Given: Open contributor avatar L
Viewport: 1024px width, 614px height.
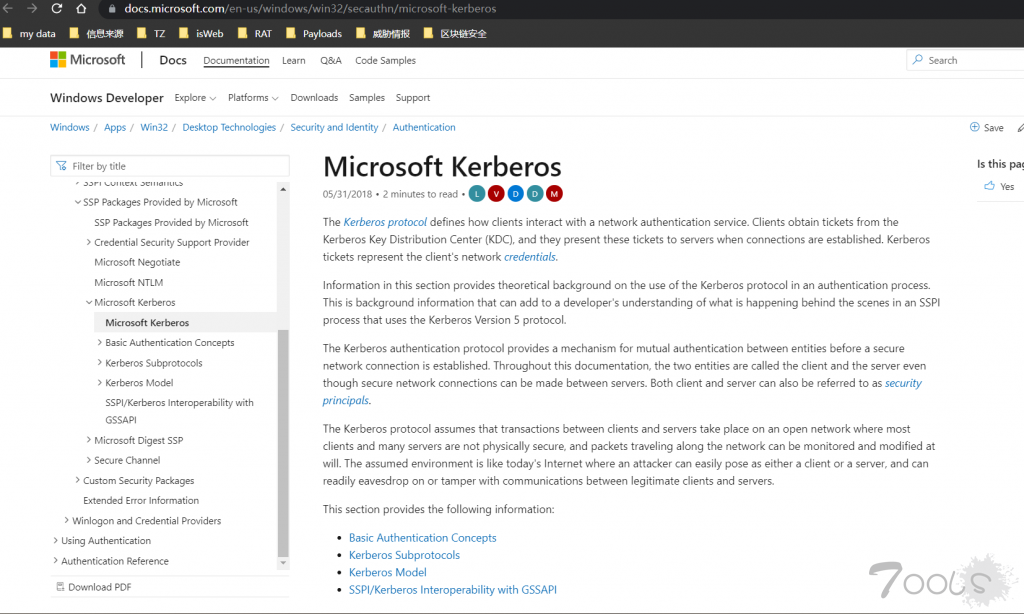Looking at the screenshot, I should (x=477, y=194).
